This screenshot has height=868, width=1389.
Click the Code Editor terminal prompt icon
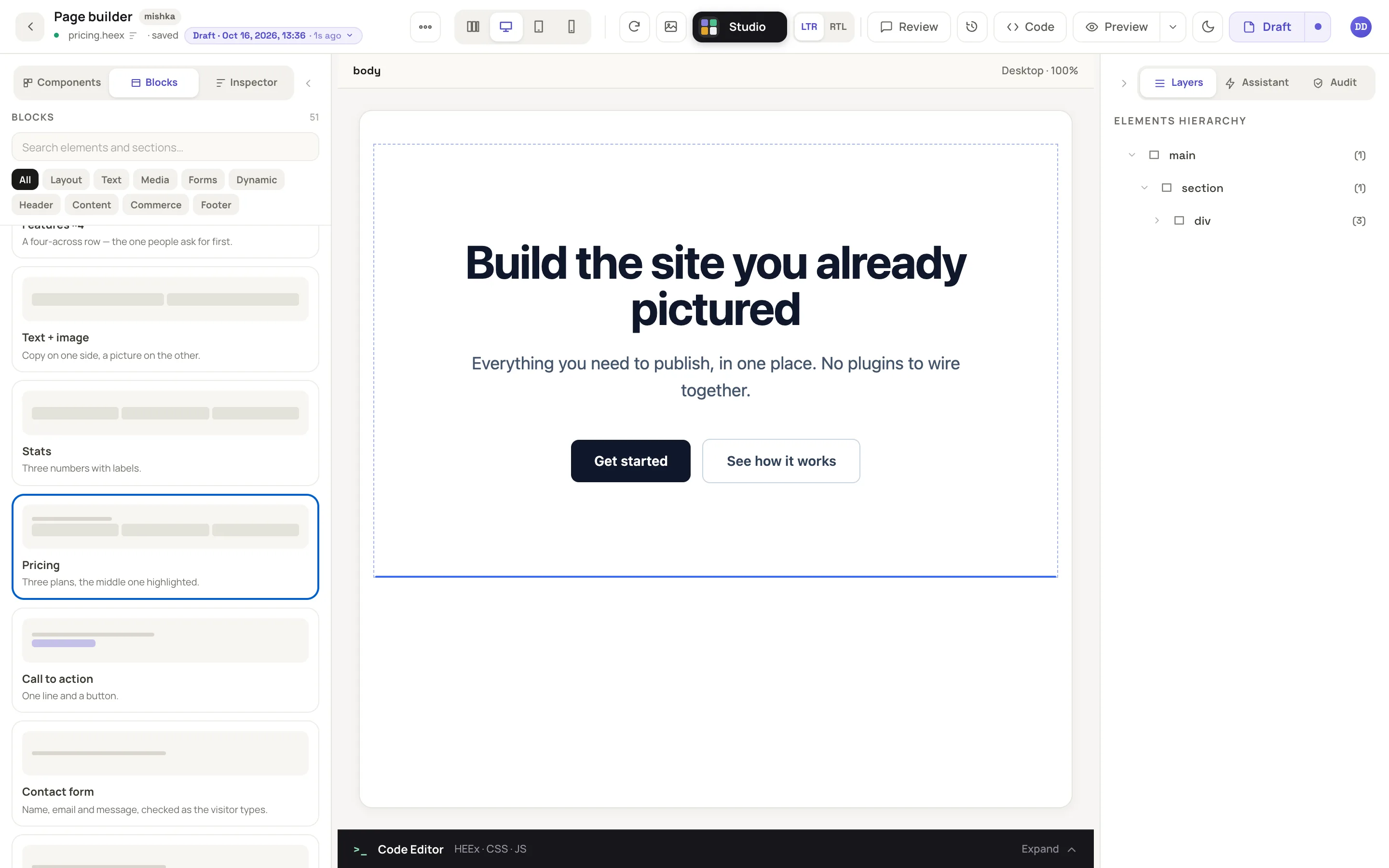pyautogui.click(x=360, y=850)
